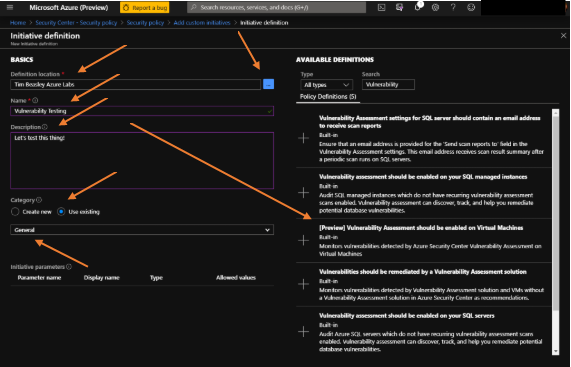Screen dimensions: 571x367
Task: Add the Vulnerabilities should be remediated policy
Action: click(303, 284)
